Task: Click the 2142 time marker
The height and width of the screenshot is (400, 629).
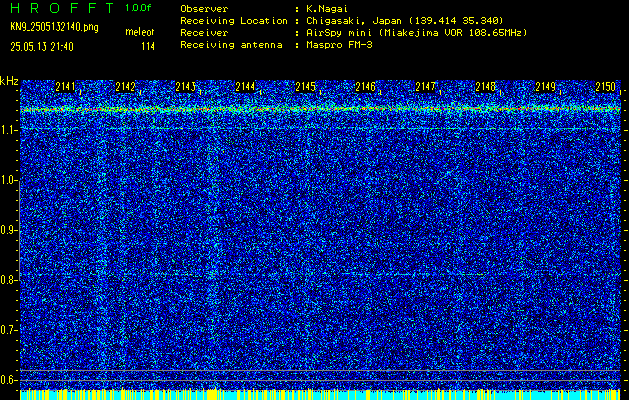Action: [x=125, y=87]
